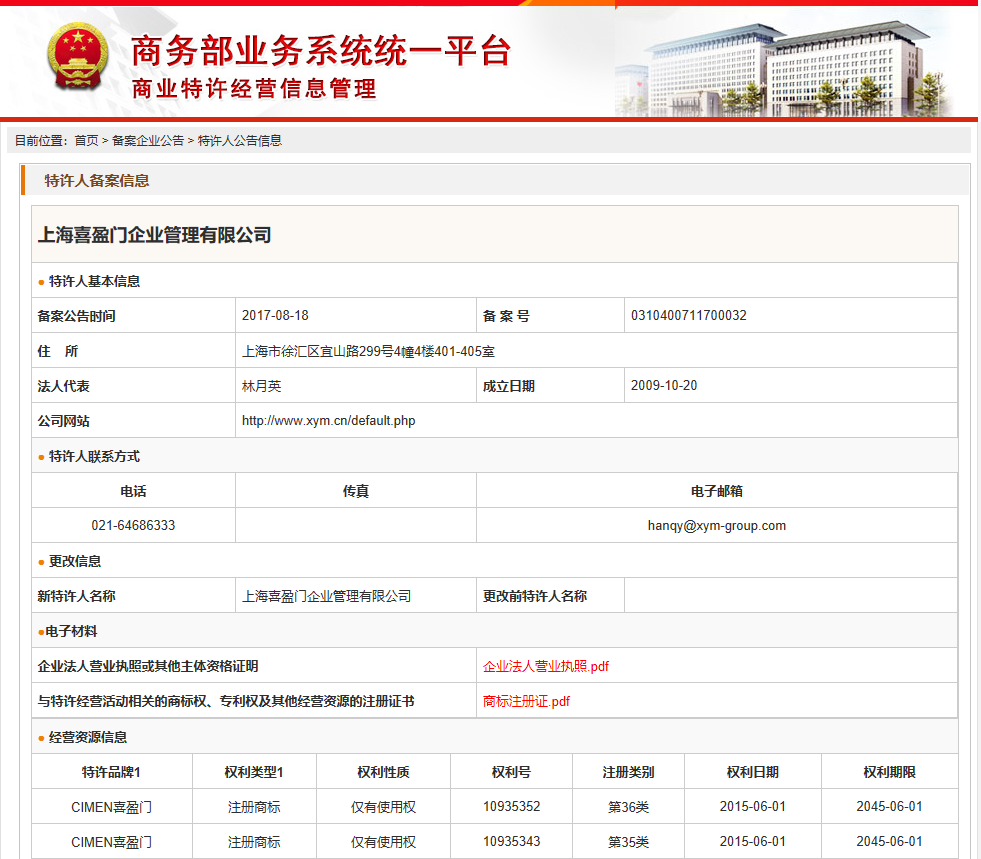Click the 住所 field label

[58, 351]
